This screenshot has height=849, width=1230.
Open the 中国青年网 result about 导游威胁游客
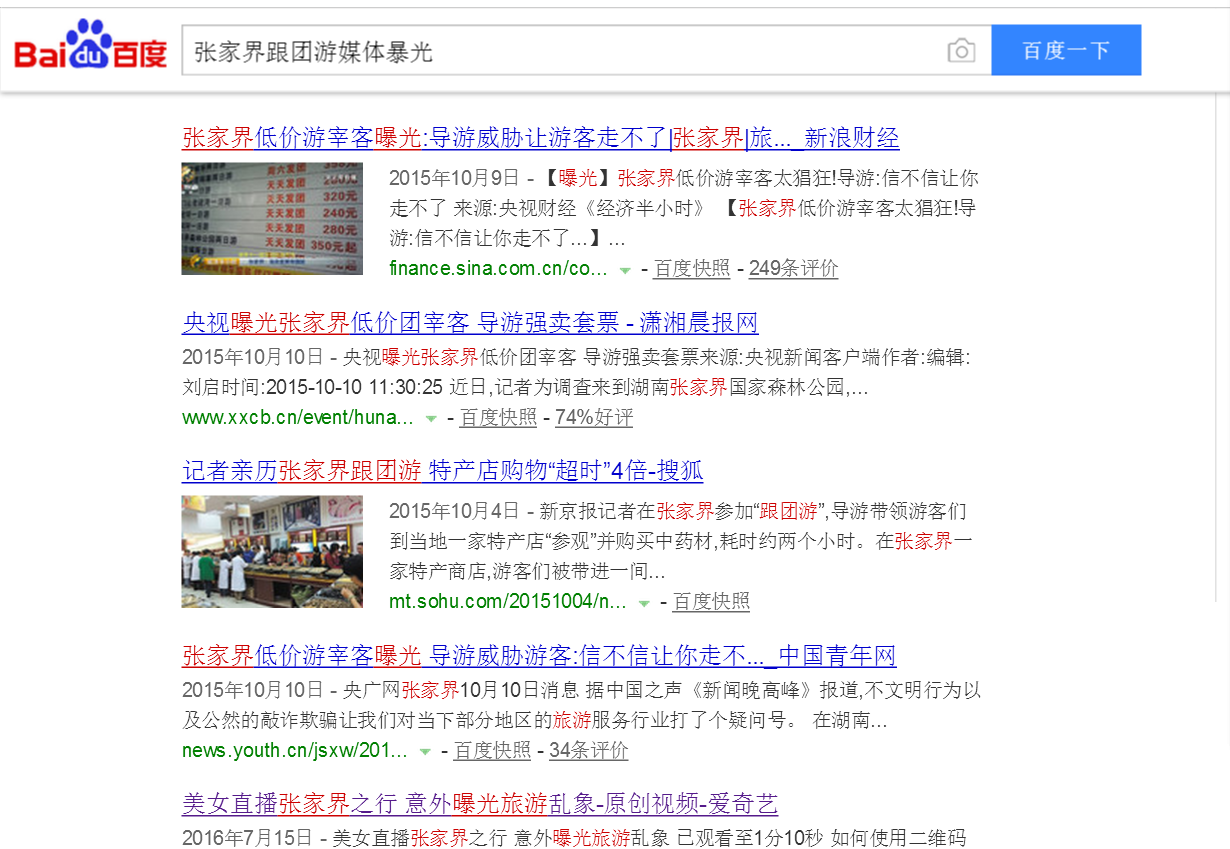(539, 656)
